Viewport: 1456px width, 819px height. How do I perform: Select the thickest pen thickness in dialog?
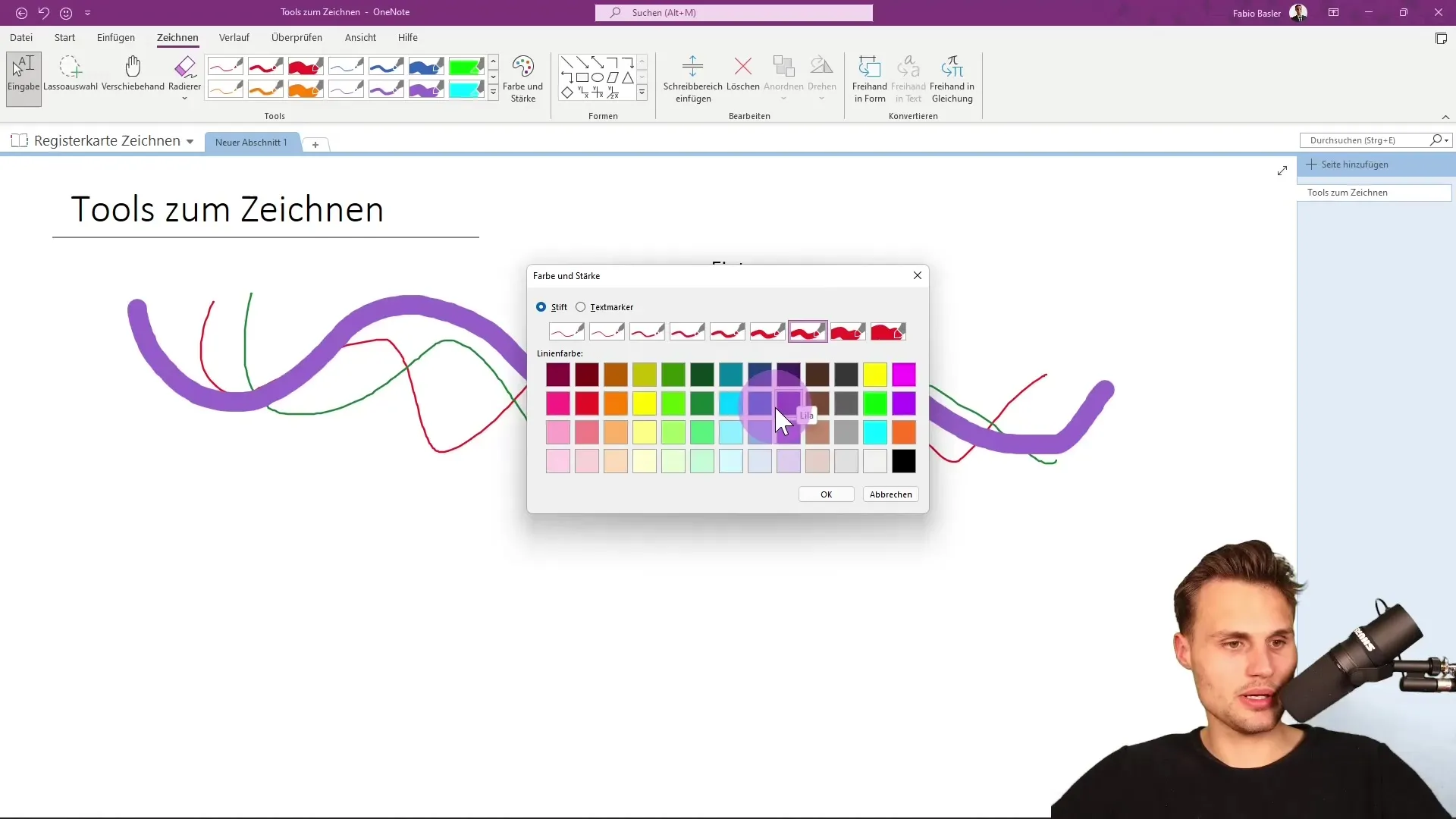click(888, 331)
